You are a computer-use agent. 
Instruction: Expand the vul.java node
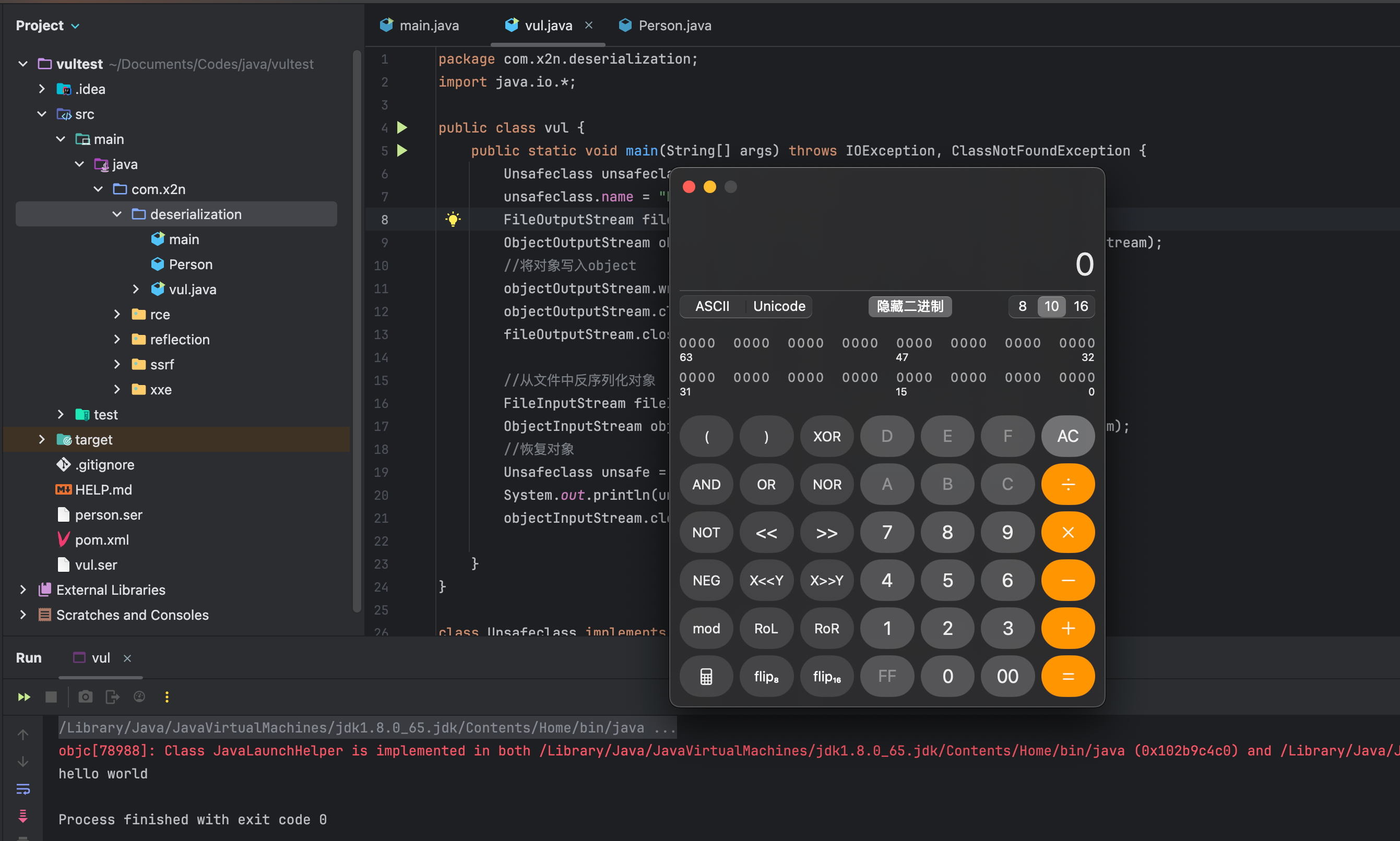point(136,289)
